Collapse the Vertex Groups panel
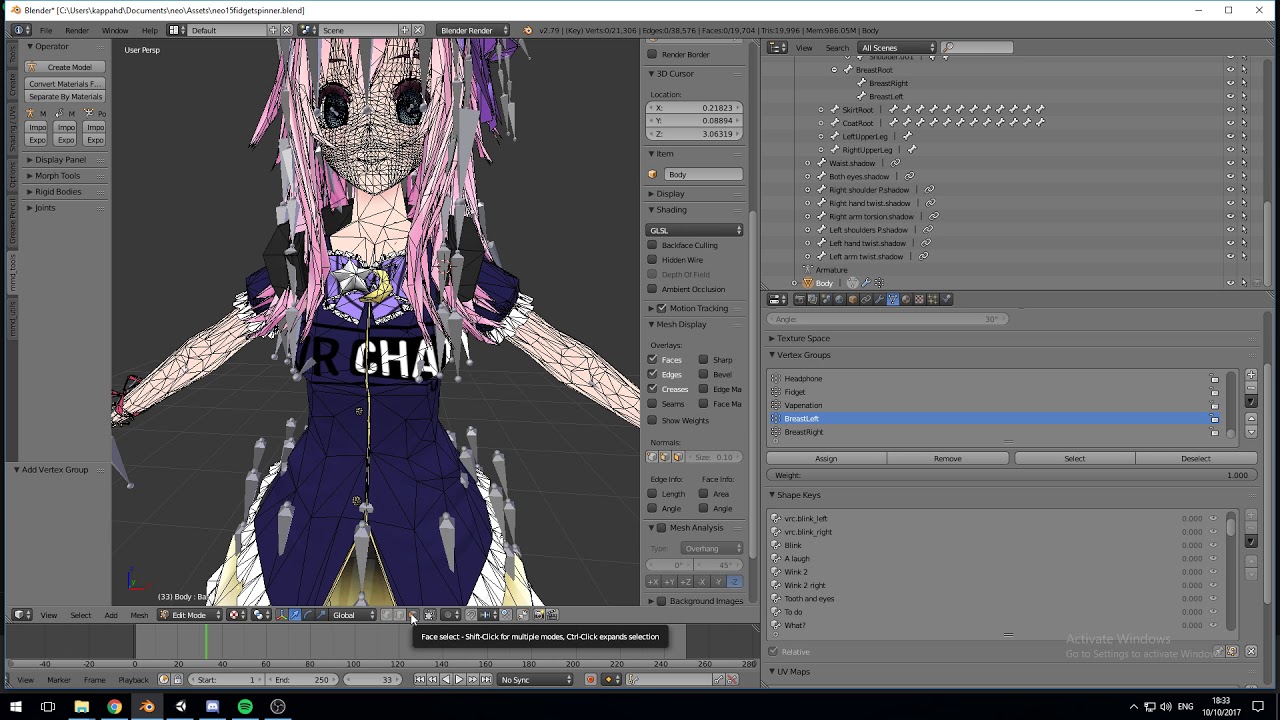1280x720 pixels. point(803,355)
